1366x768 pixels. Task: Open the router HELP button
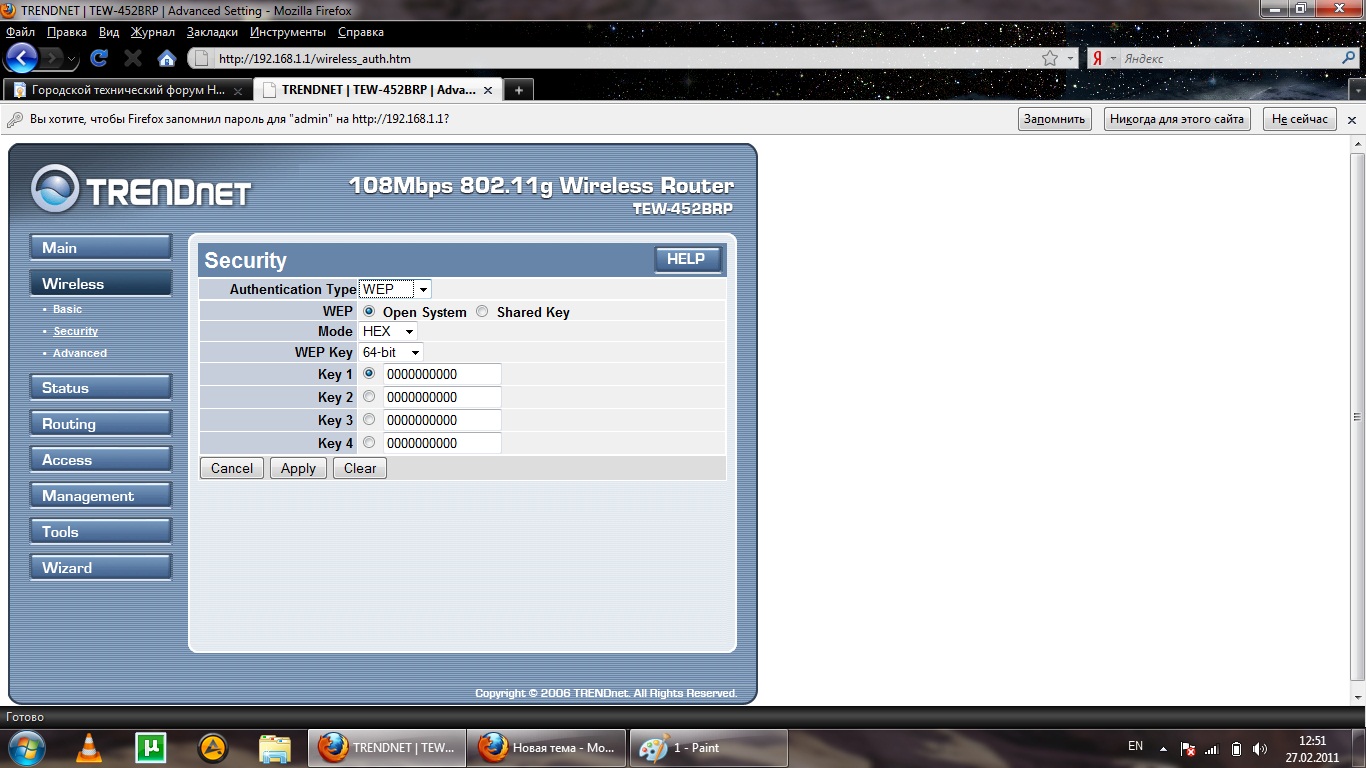(687, 259)
